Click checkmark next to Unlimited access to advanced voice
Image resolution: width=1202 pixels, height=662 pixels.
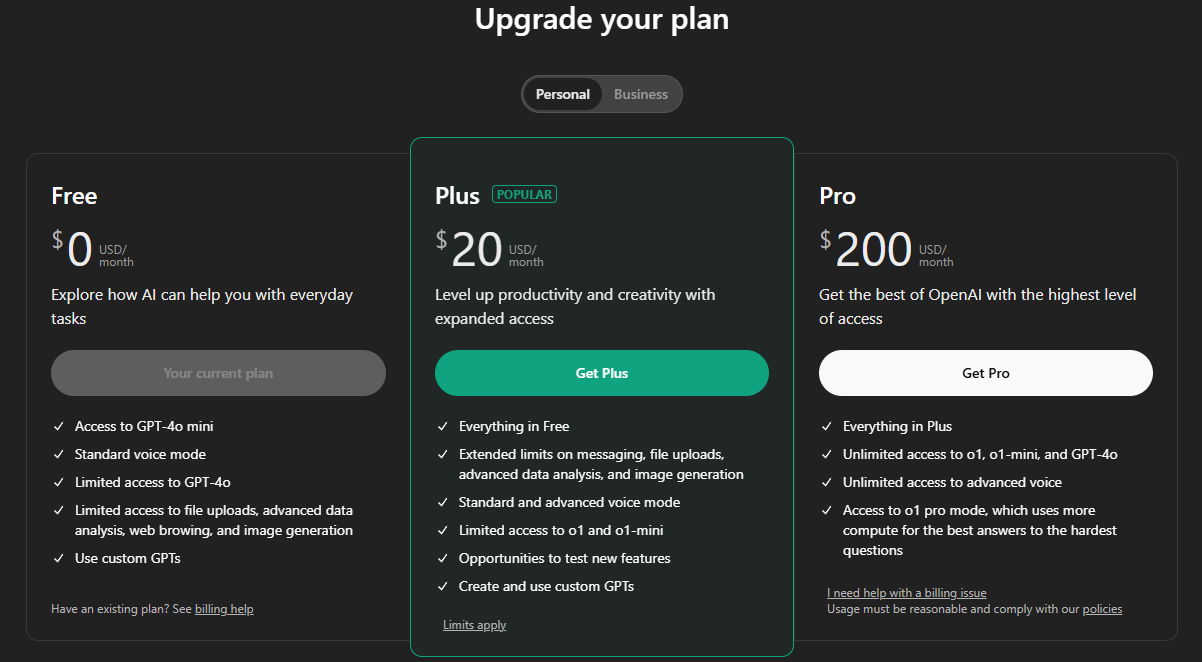[827, 483]
